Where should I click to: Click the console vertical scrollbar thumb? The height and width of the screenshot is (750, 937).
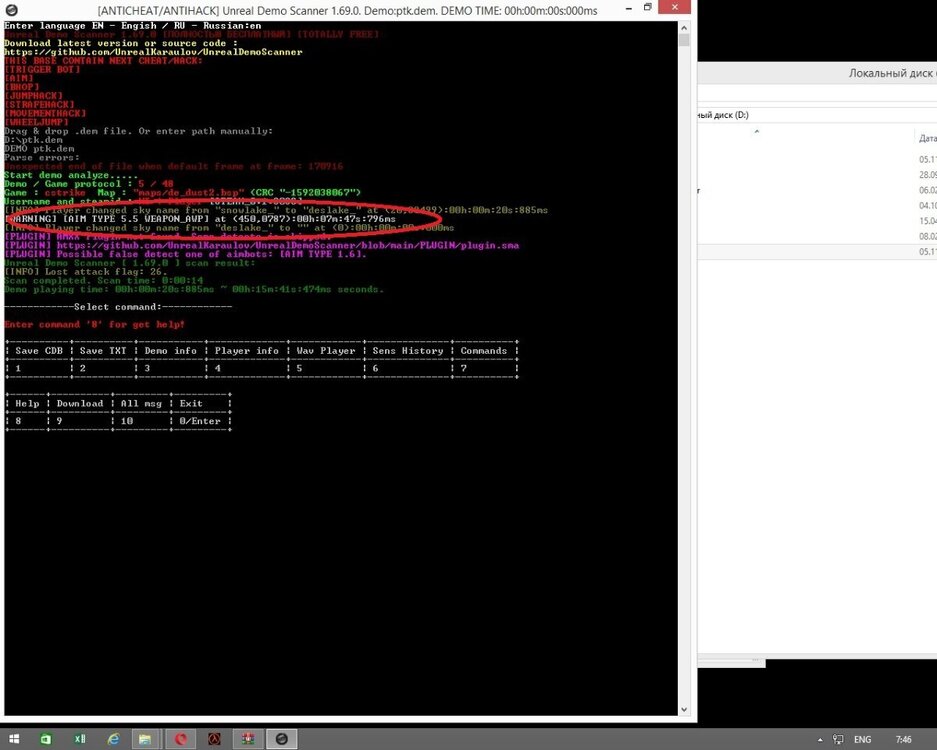coord(684,40)
